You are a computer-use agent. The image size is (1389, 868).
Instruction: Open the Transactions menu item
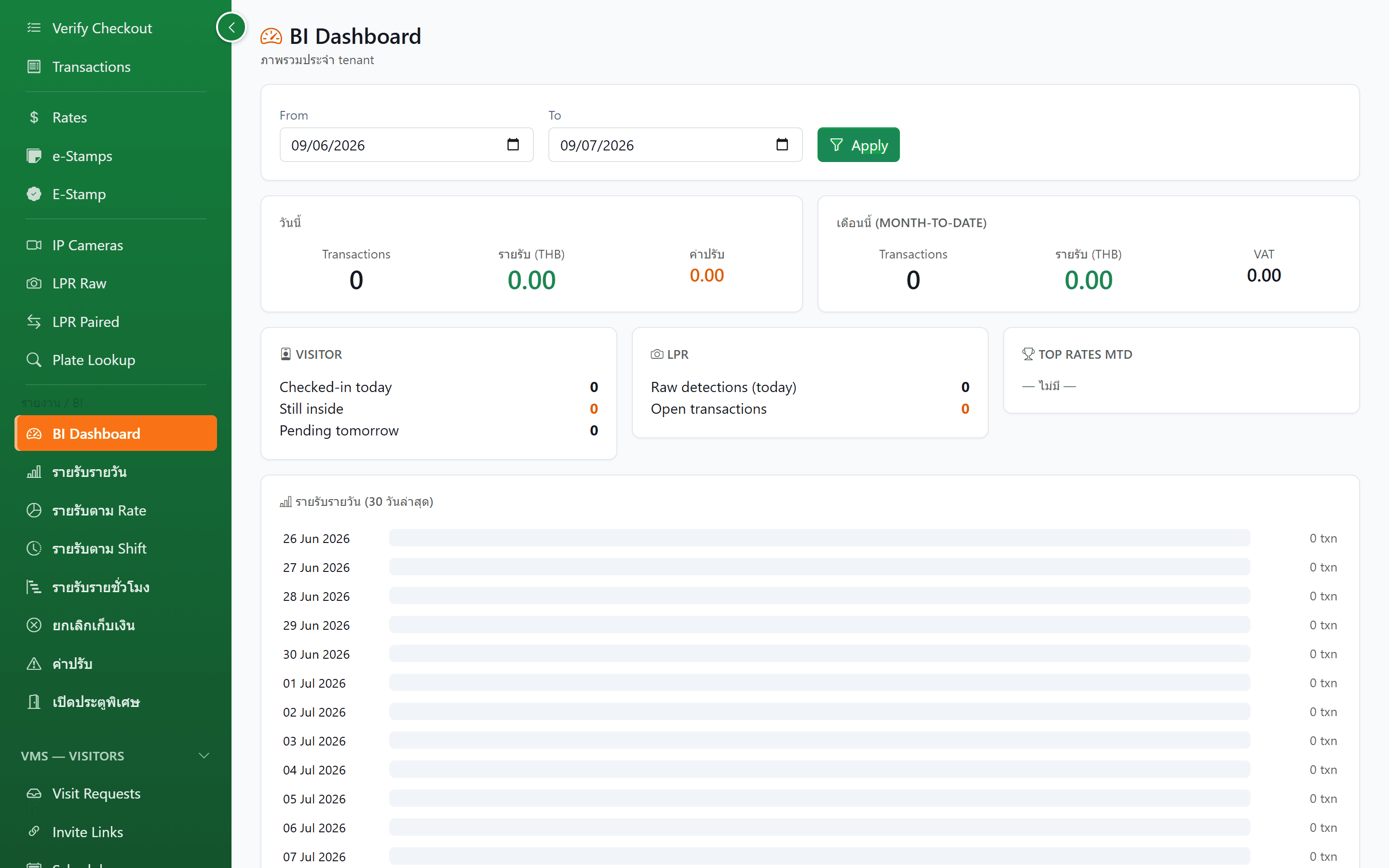[x=116, y=67]
